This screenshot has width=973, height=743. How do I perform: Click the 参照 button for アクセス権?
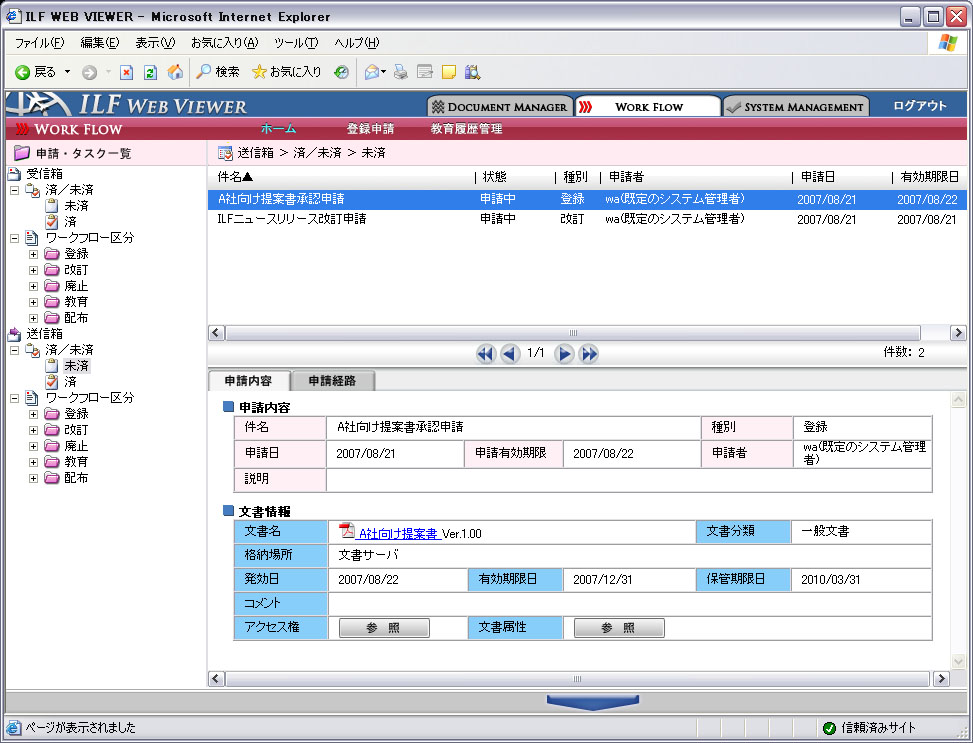tap(384, 628)
